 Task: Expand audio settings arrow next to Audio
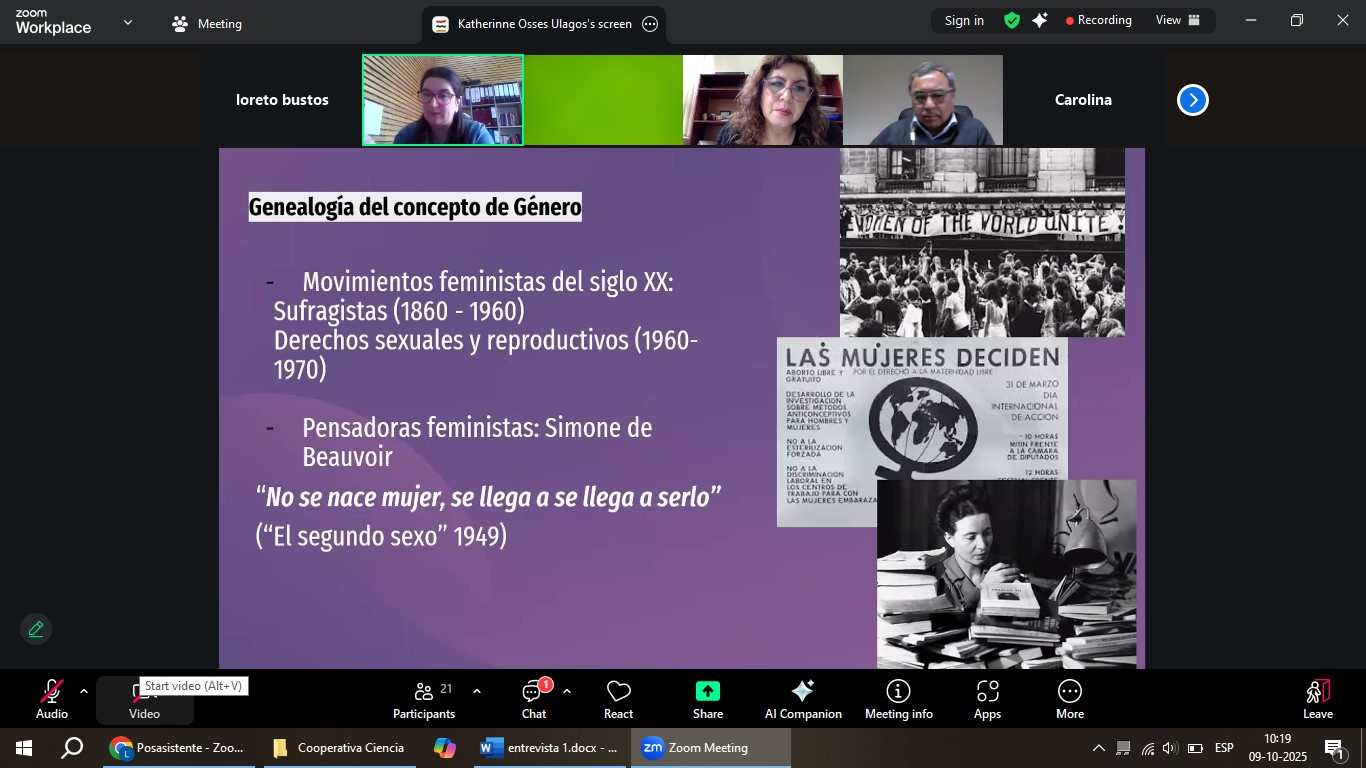(84, 691)
